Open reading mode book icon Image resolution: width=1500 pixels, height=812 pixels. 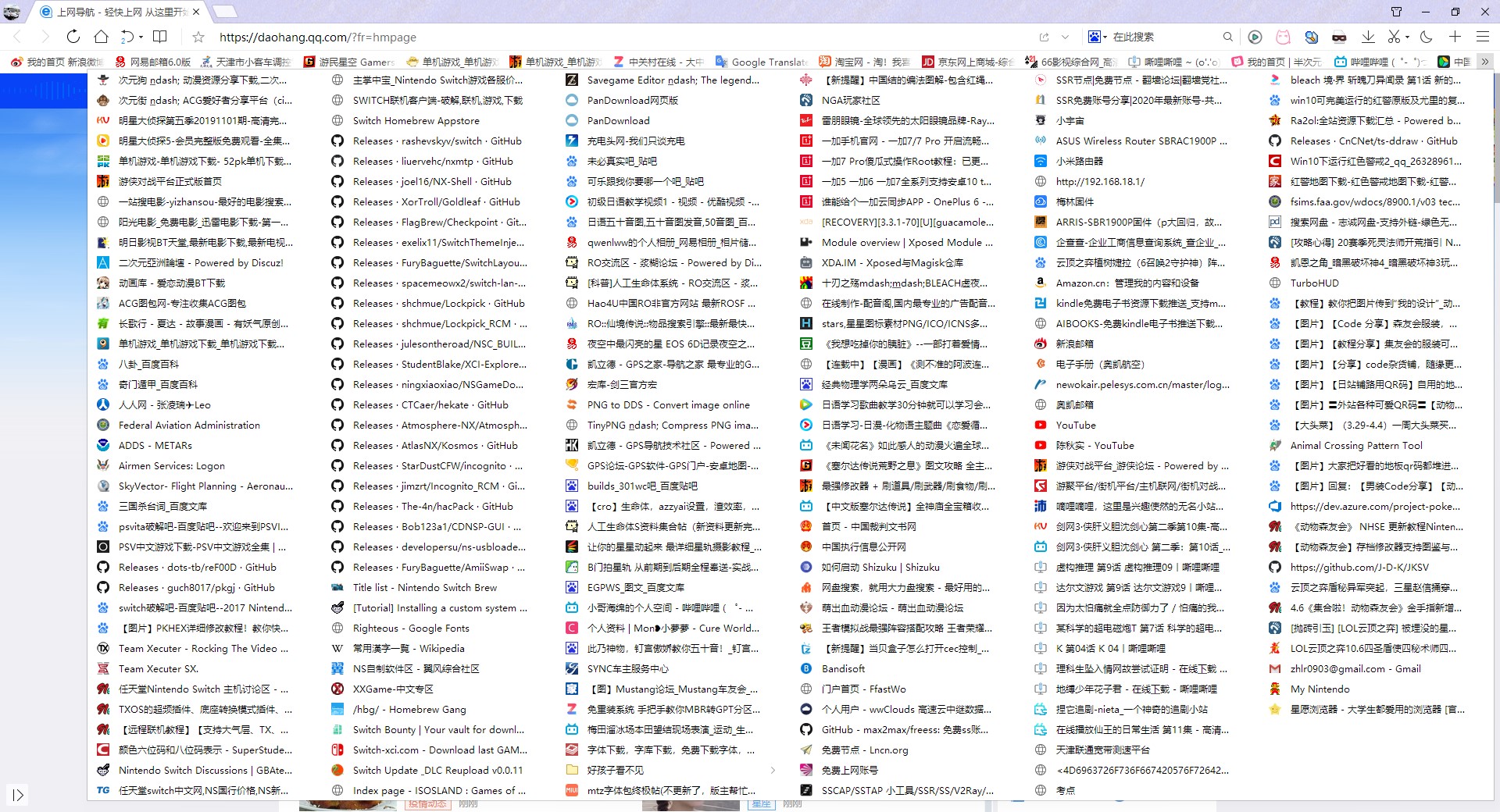tap(160, 37)
